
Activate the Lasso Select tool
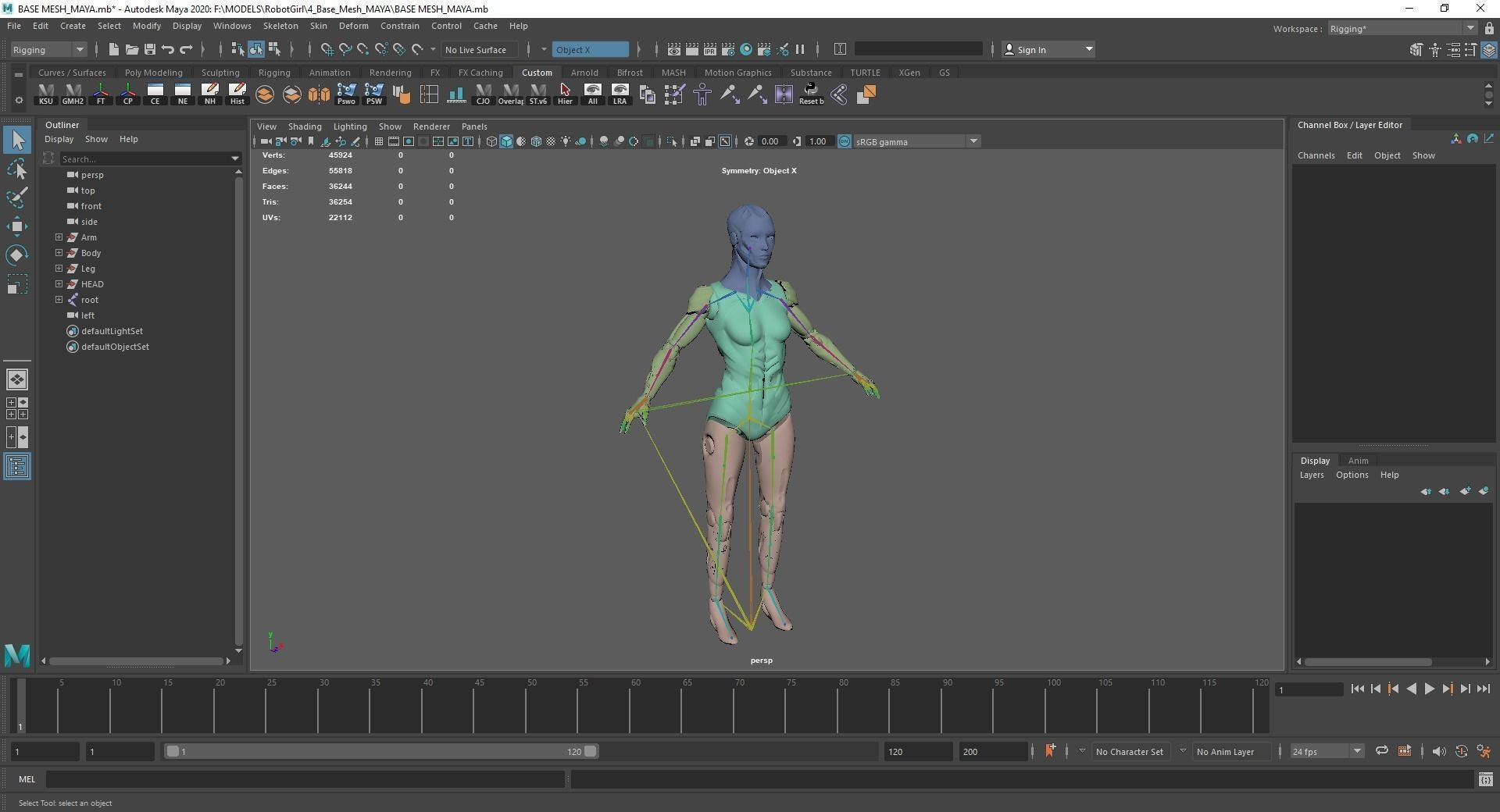(x=17, y=169)
